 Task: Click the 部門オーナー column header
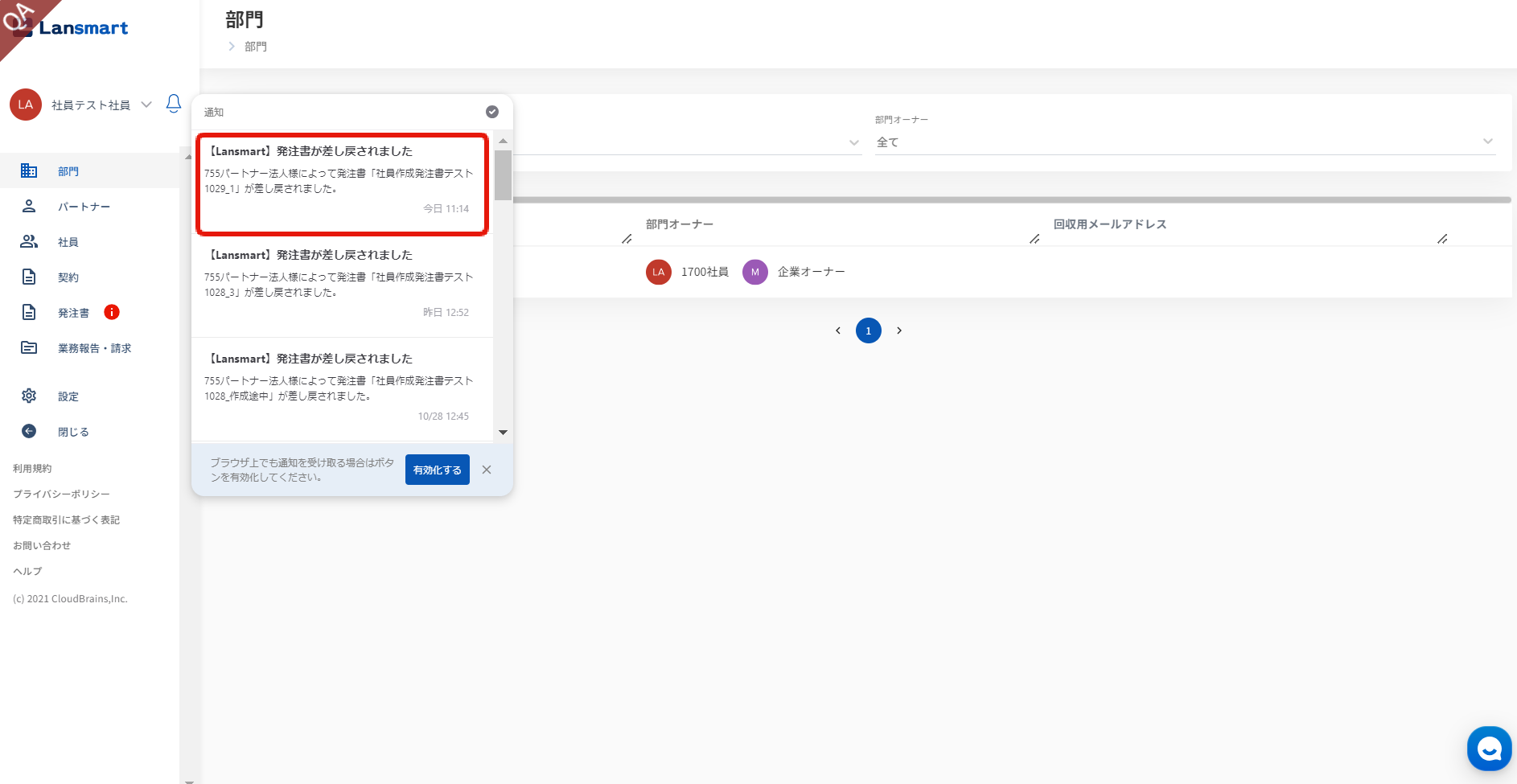[x=680, y=224]
